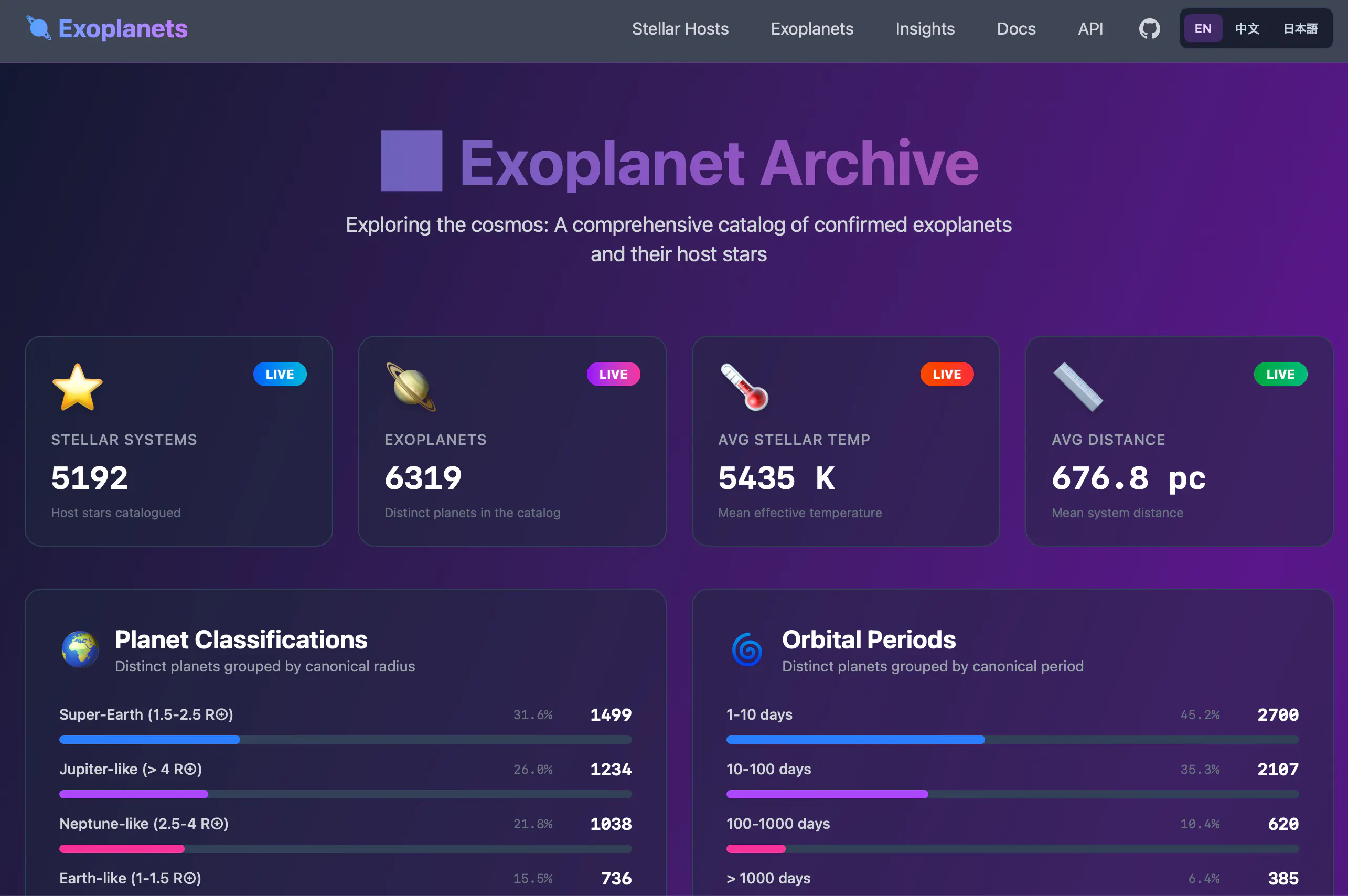Click the Neptune-like (2.5-4 R⊕) label
1348x896 pixels.
pos(144,824)
